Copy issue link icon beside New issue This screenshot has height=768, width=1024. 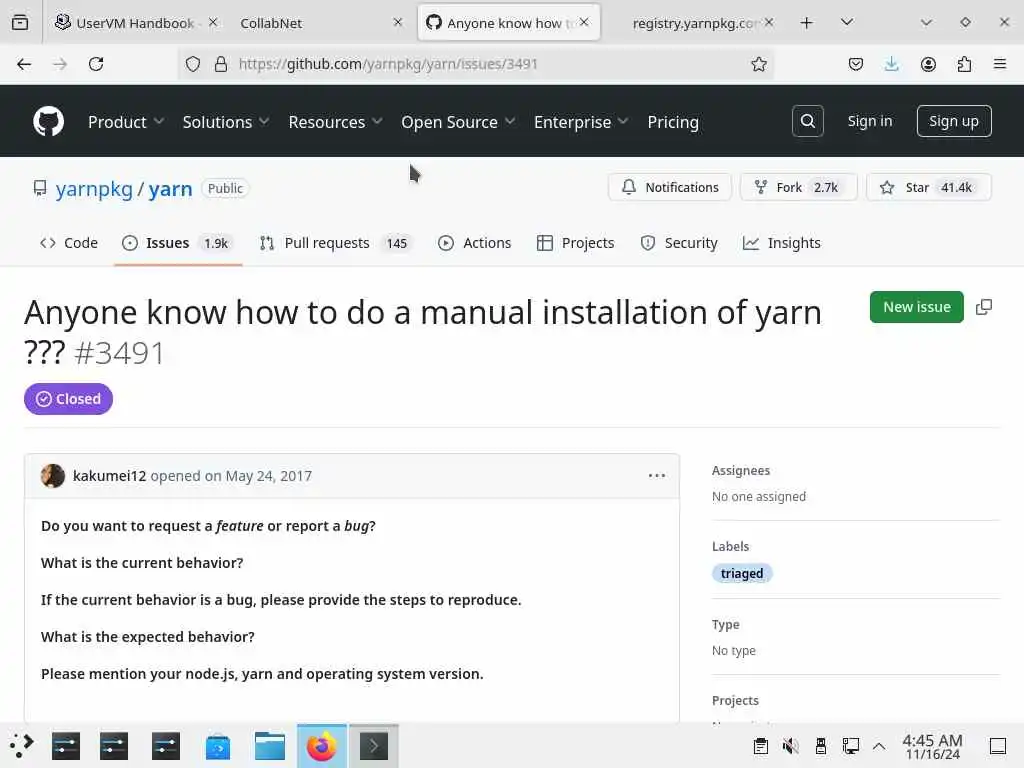tap(984, 307)
